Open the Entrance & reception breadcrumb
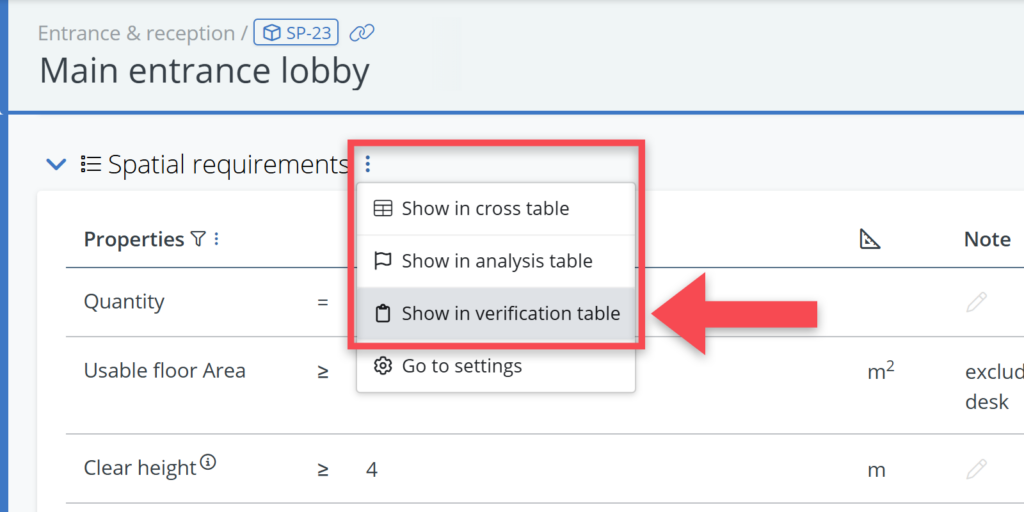 tap(135, 33)
